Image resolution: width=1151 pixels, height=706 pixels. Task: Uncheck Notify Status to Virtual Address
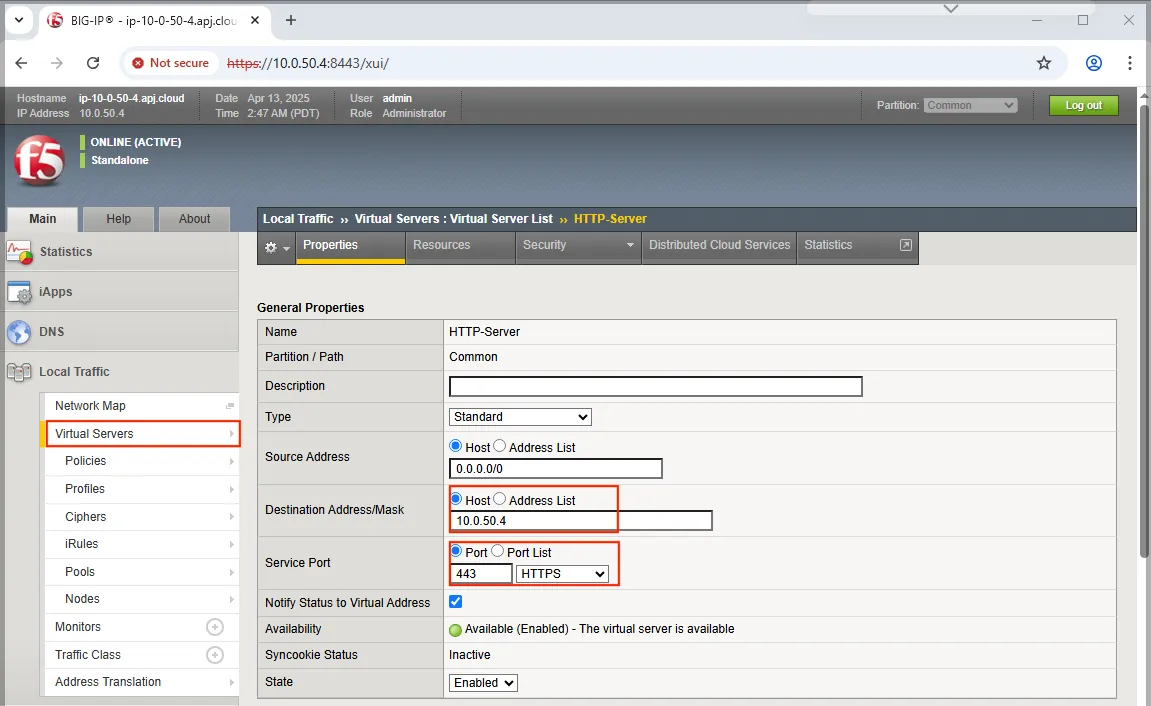point(456,602)
